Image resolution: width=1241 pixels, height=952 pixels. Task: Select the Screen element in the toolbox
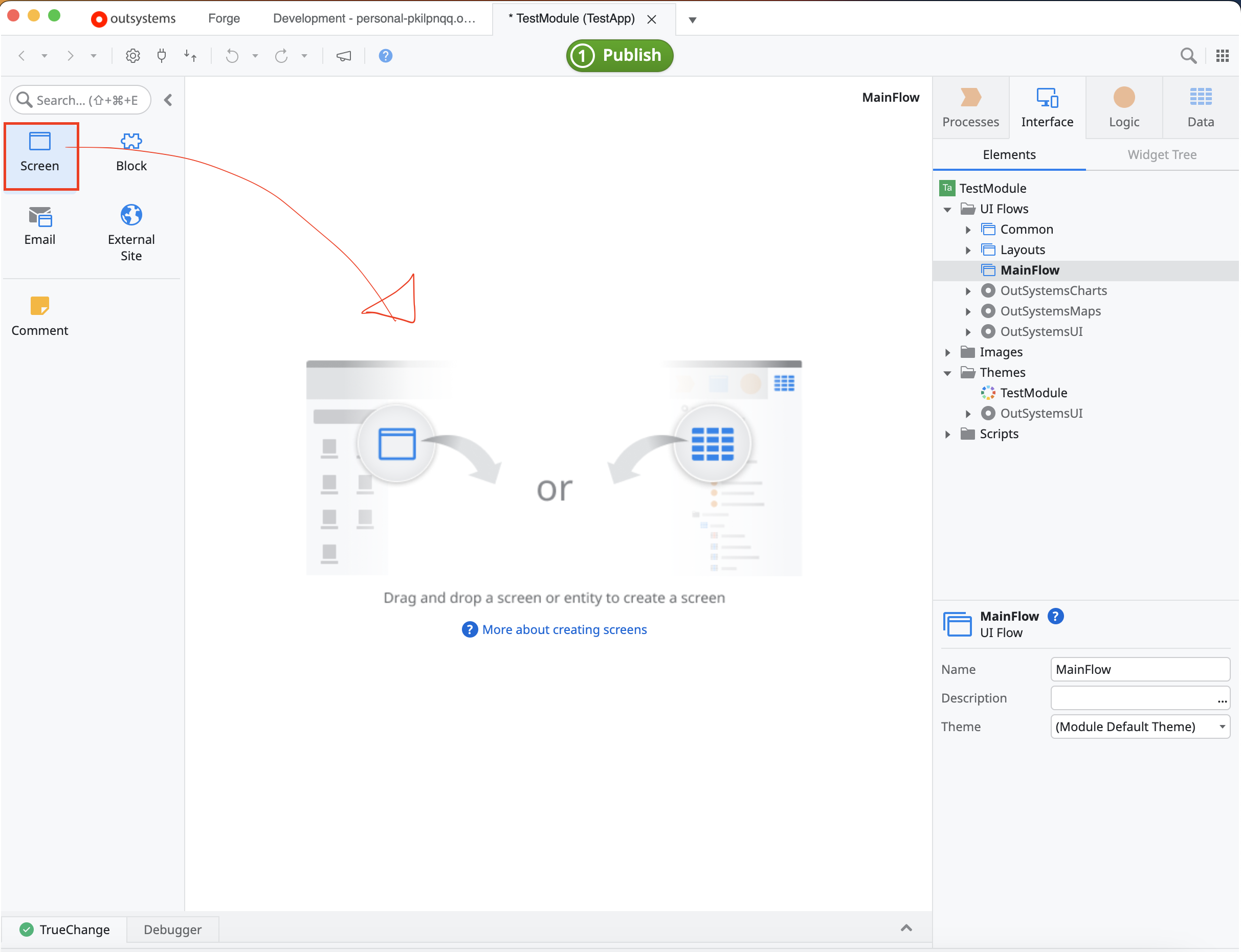tap(40, 153)
